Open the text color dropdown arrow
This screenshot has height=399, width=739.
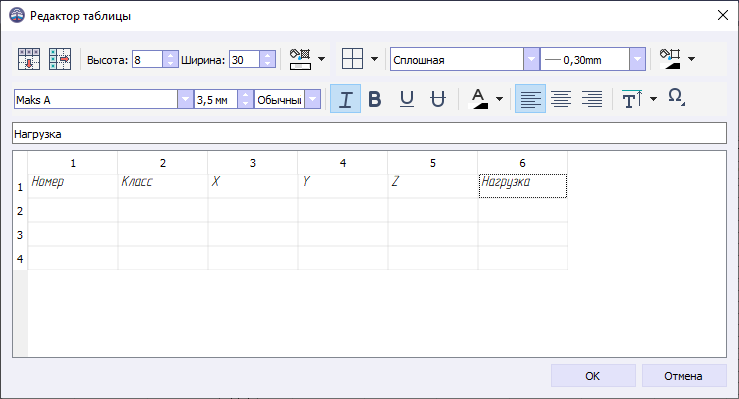[x=500, y=99]
